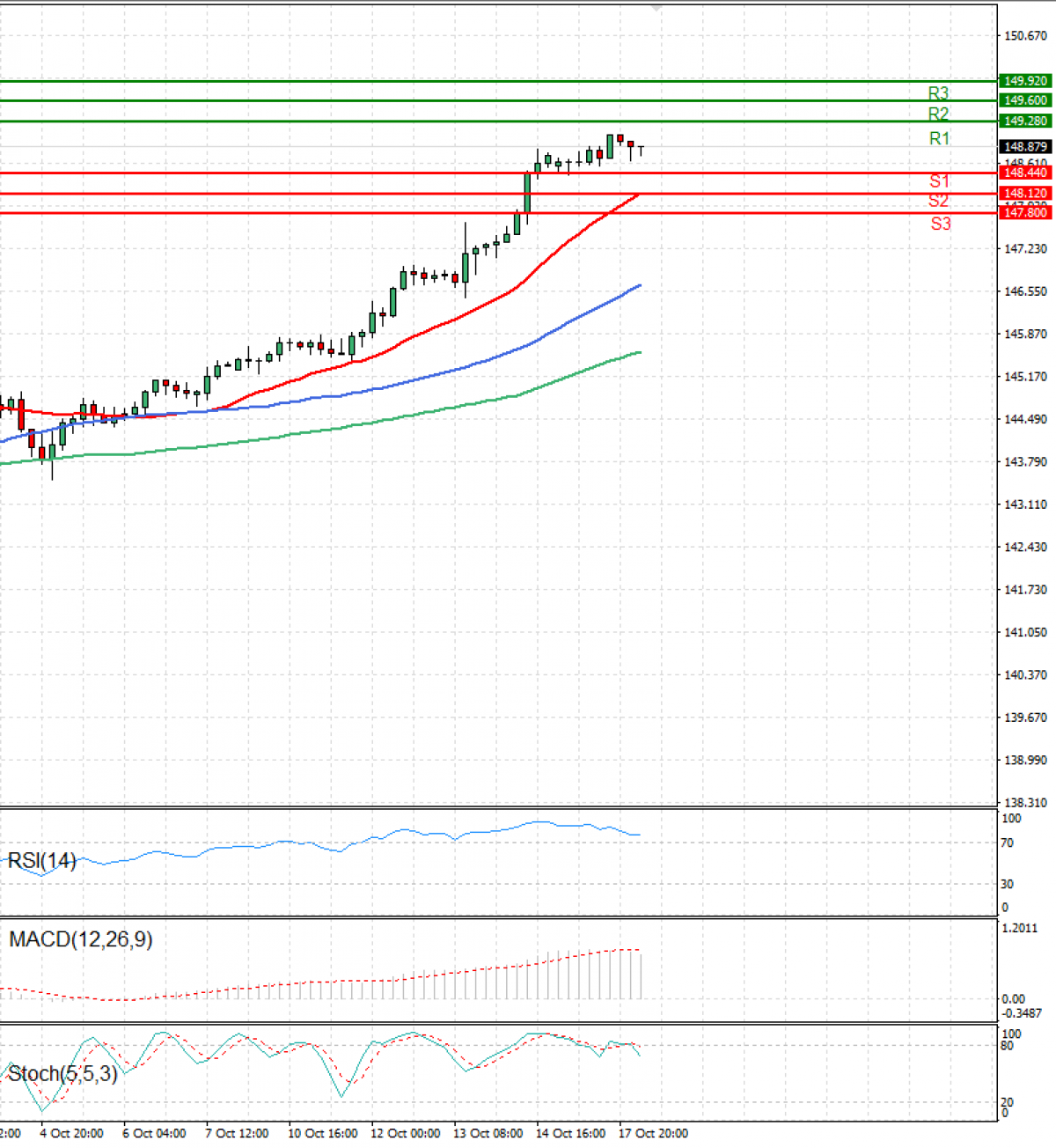Screen dimensions: 1056x1148
Task: Click the 13 Oct 08:00 time label
Action: click(x=488, y=1133)
